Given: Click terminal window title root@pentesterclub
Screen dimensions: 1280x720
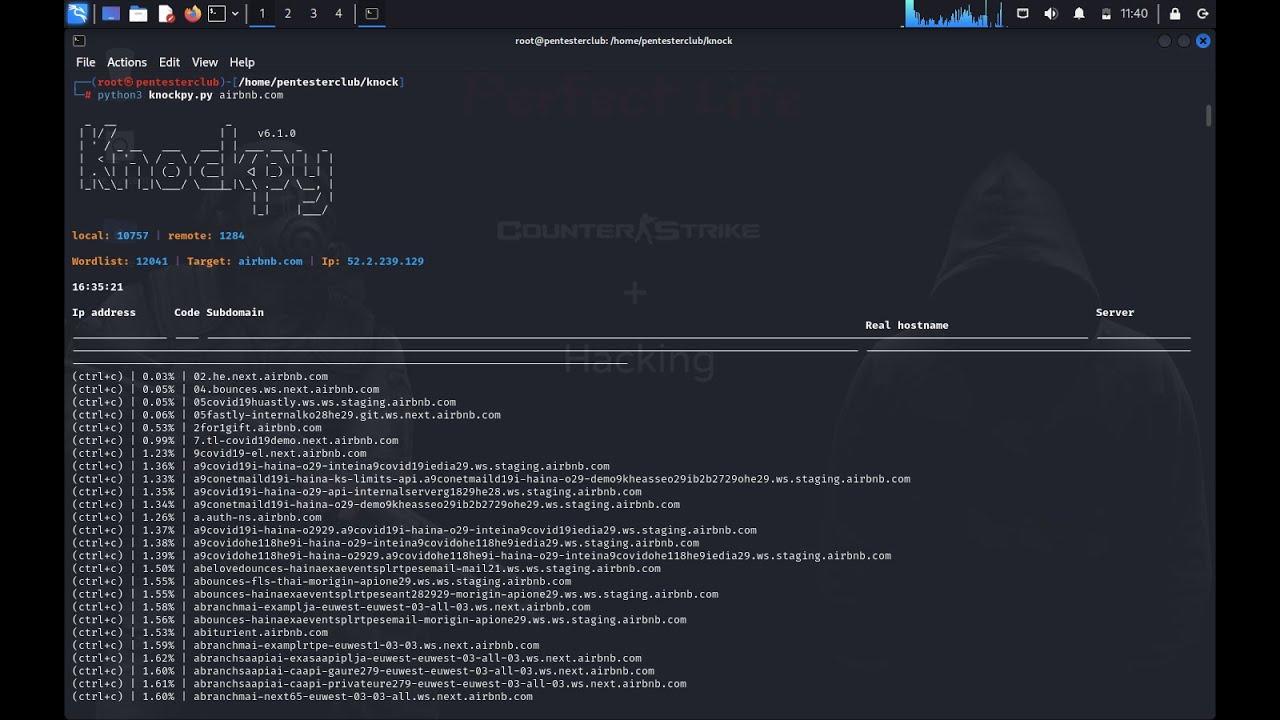Looking at the screenshot, I should 624,41.
